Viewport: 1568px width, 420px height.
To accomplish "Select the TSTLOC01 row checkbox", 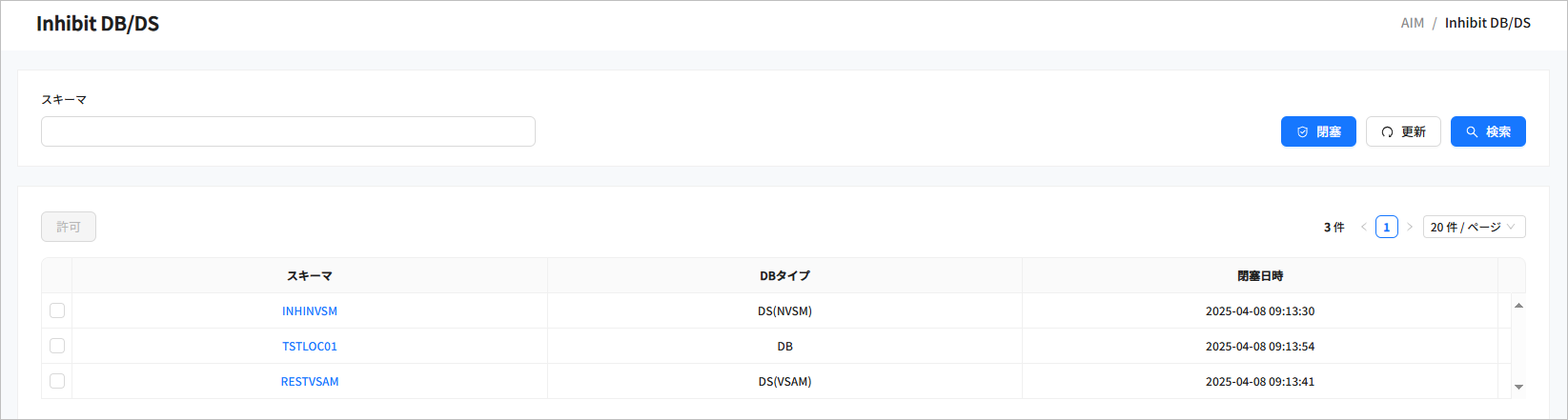I will 57,346.
